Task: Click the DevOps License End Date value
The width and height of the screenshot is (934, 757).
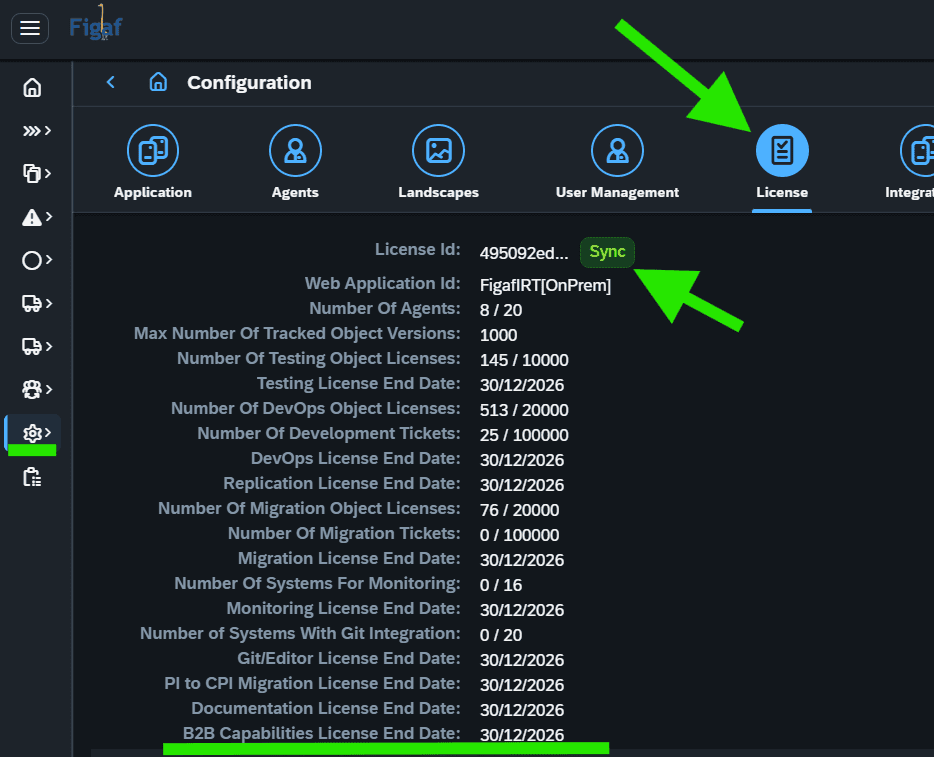Action: point(521,460)
